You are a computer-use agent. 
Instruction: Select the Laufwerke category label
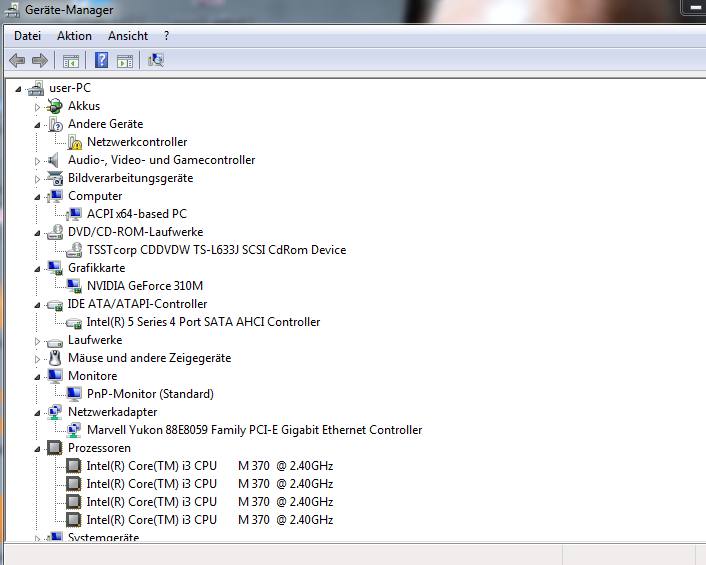[95, 340]
